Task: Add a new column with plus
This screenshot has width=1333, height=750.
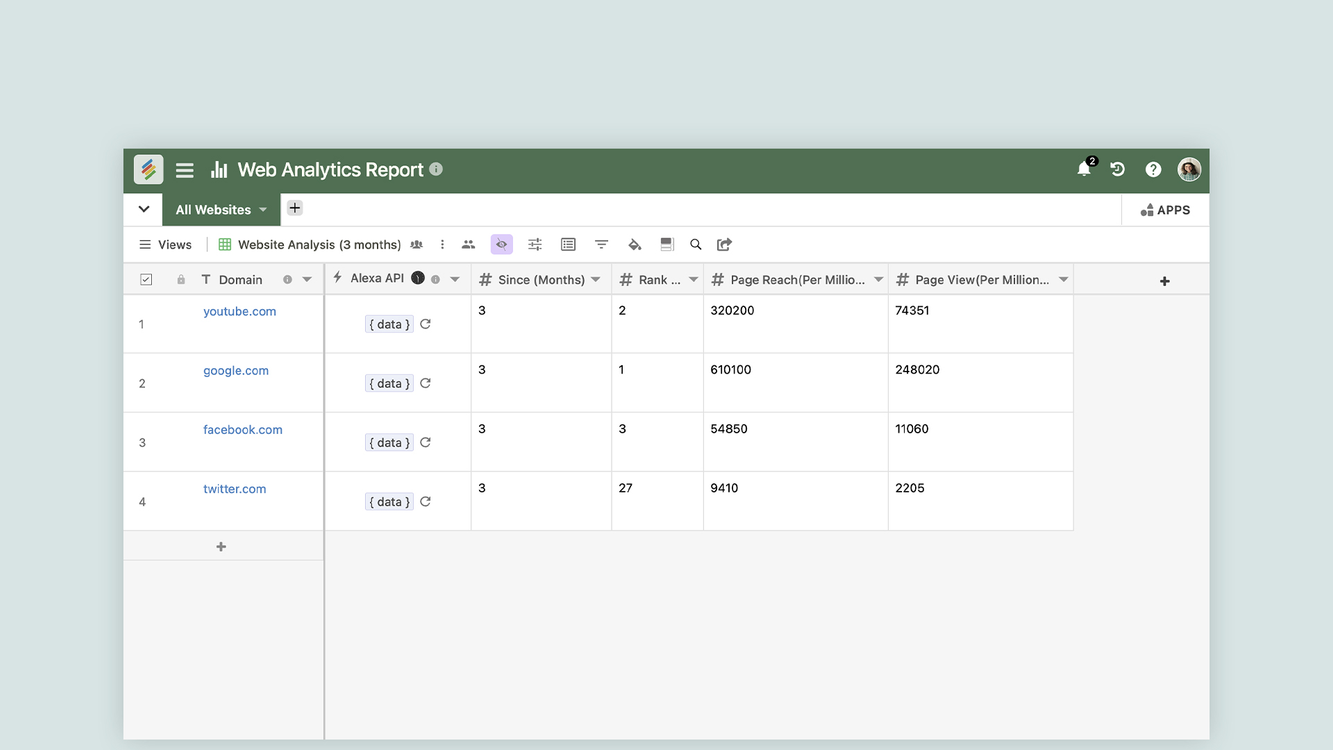Action: coord(1164,281)
